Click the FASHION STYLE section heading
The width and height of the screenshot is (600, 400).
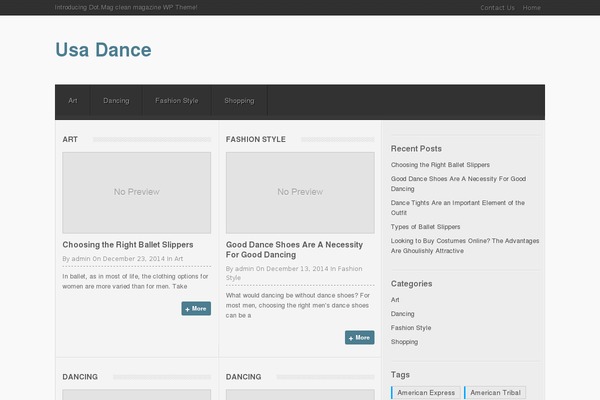(x=256, y=139)
